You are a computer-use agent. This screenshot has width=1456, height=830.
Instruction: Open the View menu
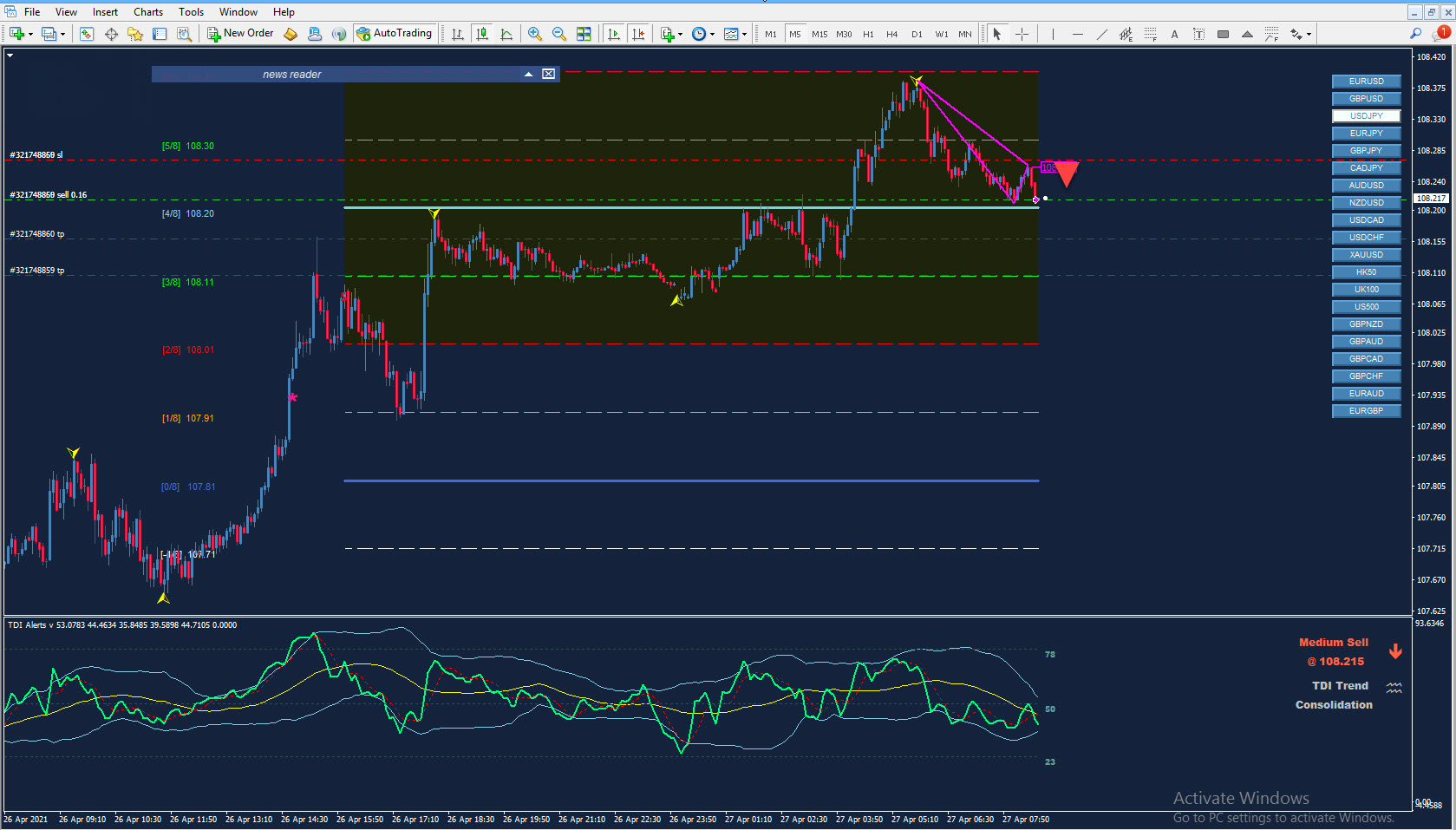[x=66, y=12]
